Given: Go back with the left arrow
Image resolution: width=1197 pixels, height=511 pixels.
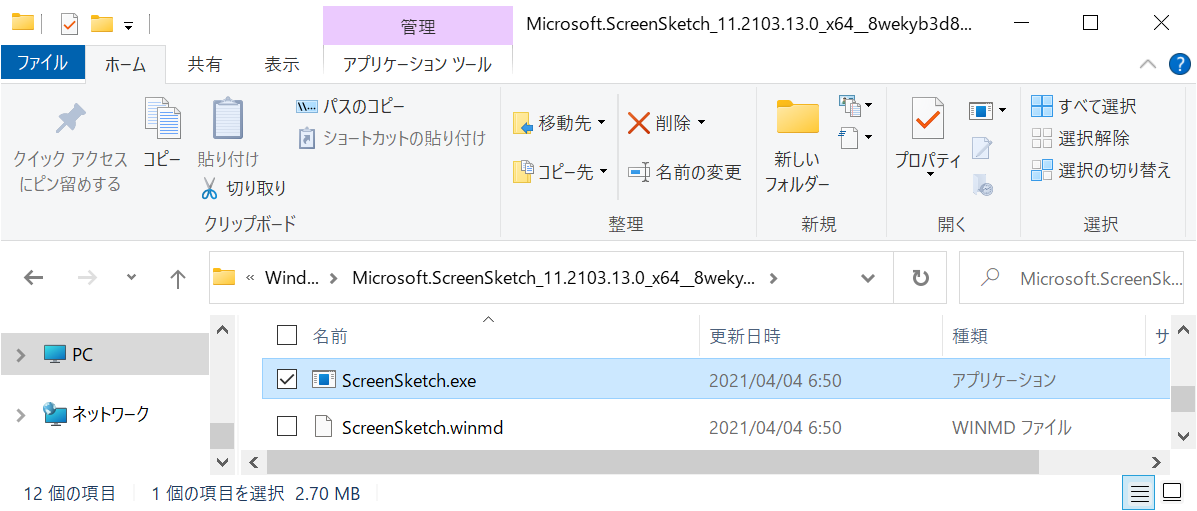Looking at the screenshot, I should click(34, 278).
